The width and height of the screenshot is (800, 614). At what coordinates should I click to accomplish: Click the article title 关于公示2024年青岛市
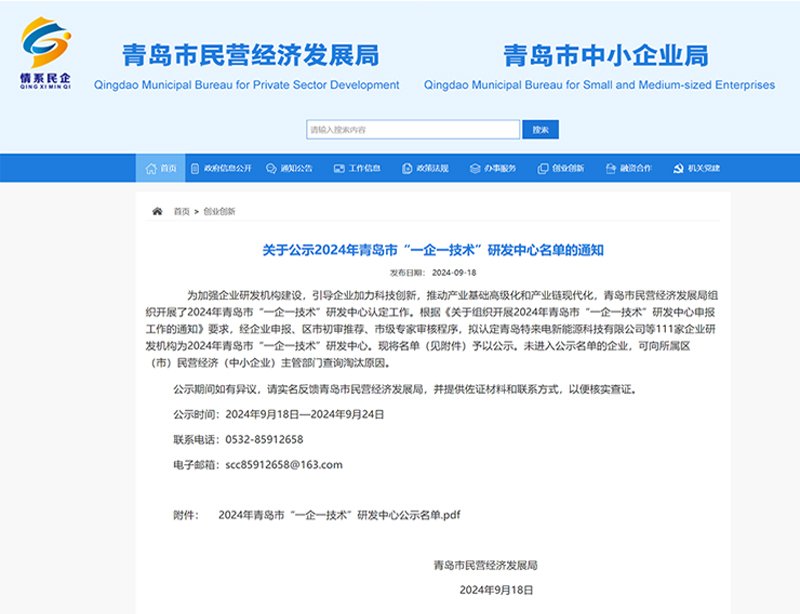(433, 250)
